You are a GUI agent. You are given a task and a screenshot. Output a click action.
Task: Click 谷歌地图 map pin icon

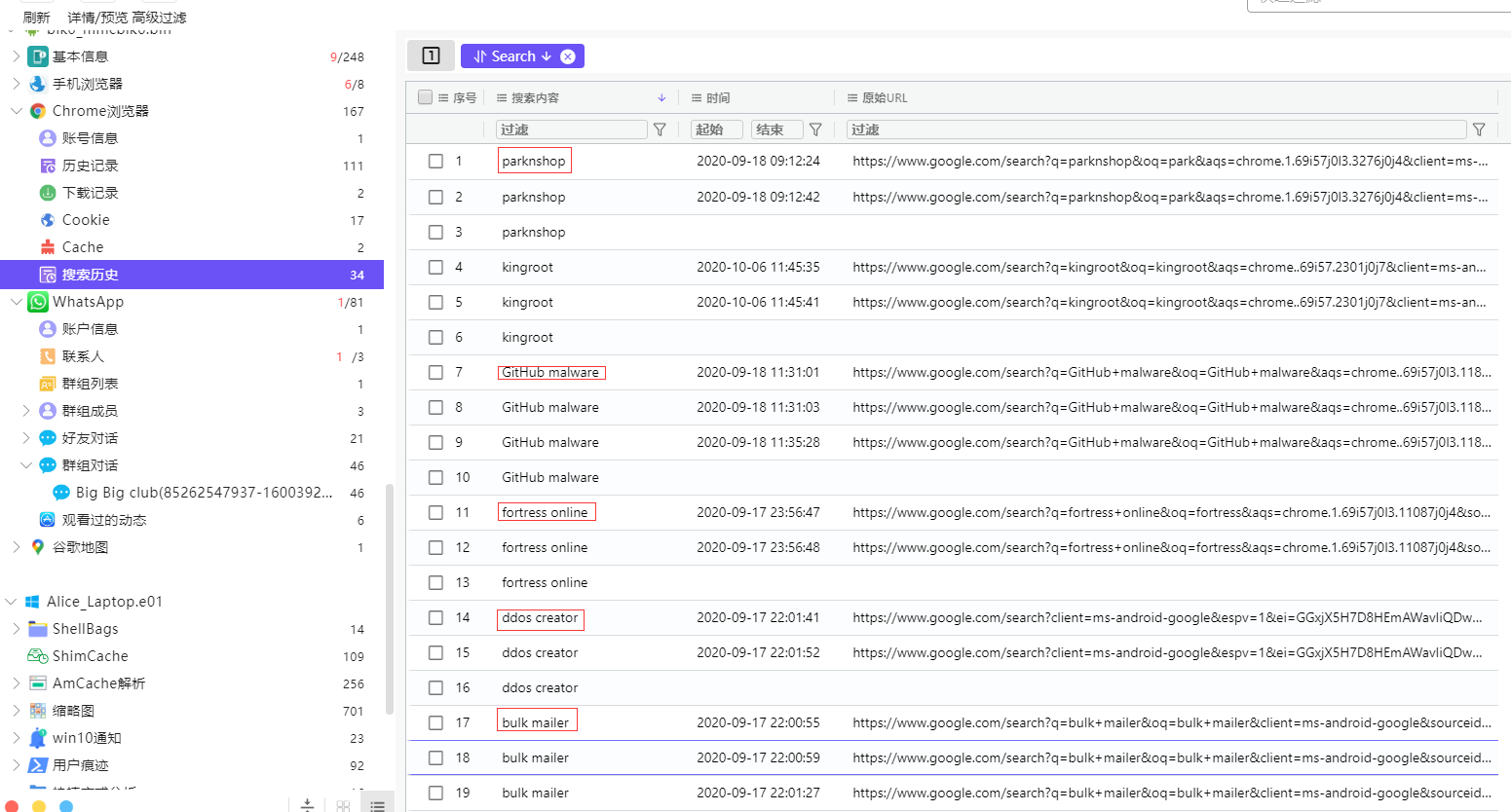coord(38,547)
